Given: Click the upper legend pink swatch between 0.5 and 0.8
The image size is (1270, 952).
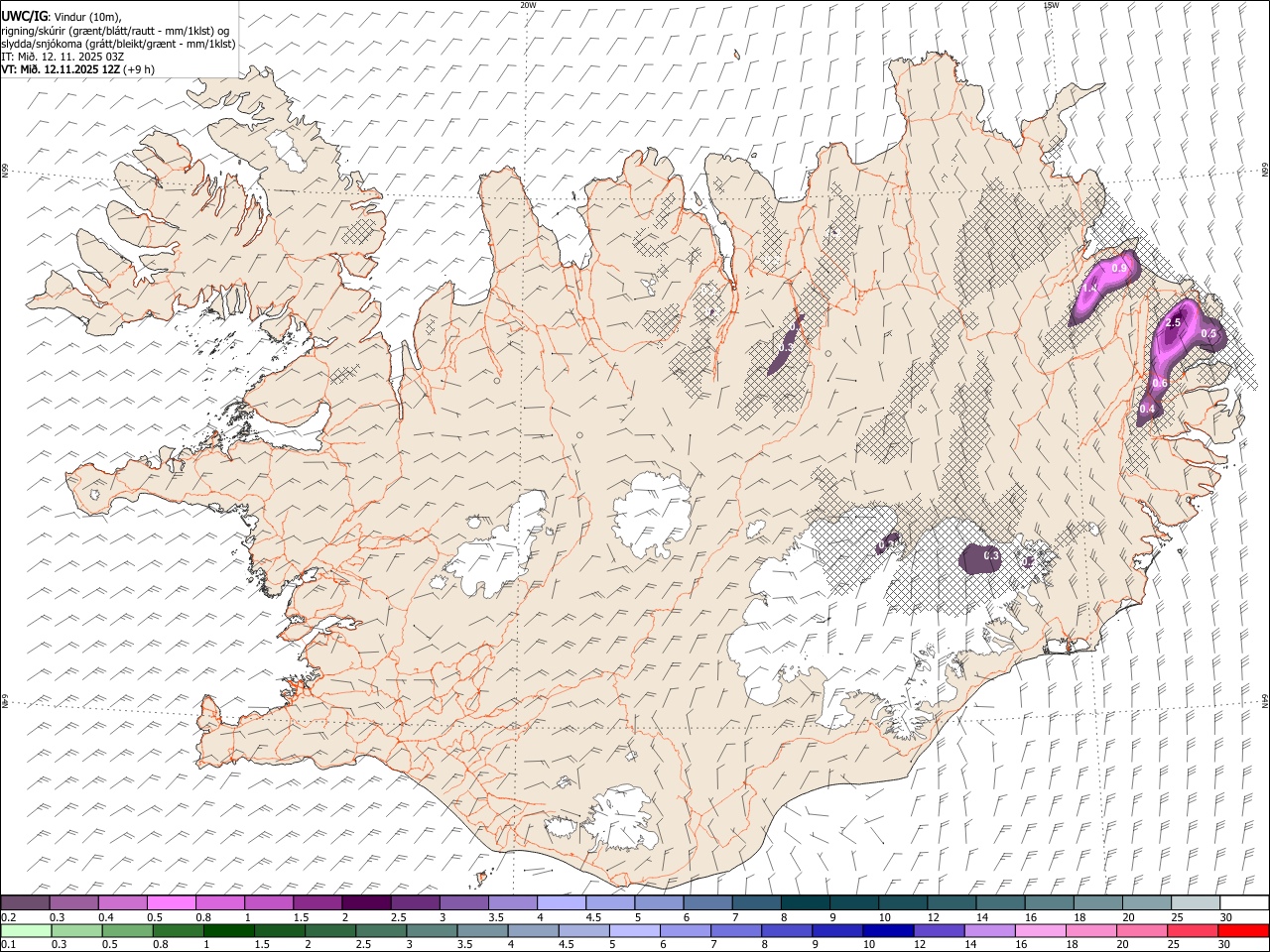Looking at the screenshot, I should 172,902.
